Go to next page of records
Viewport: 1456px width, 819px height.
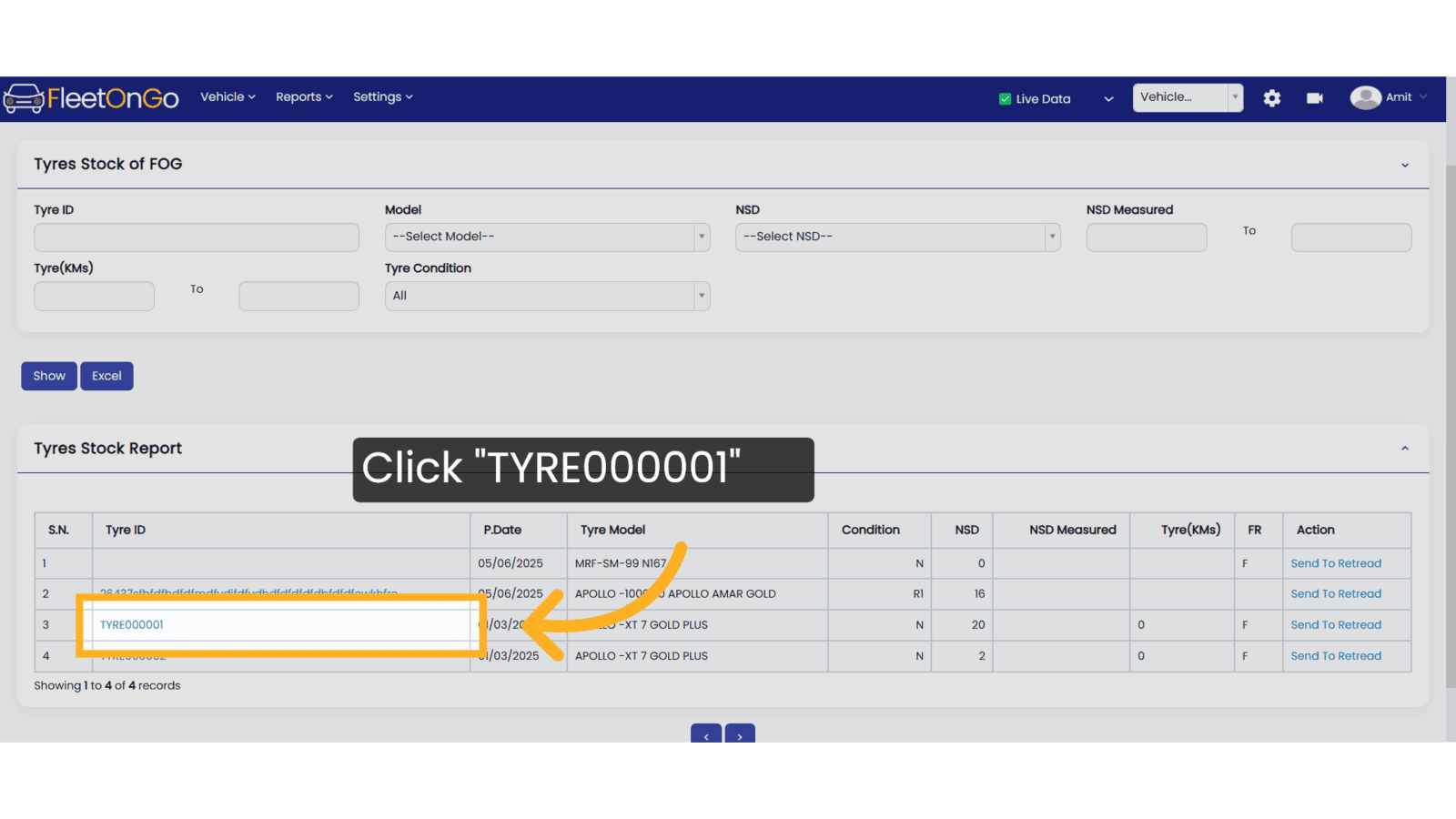[740, 734]
